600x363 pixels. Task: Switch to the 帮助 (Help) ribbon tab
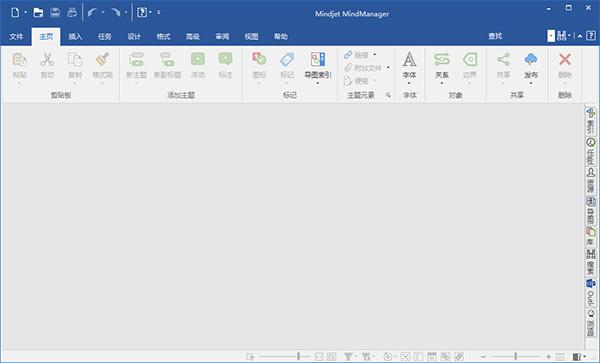tap(281, 36)
